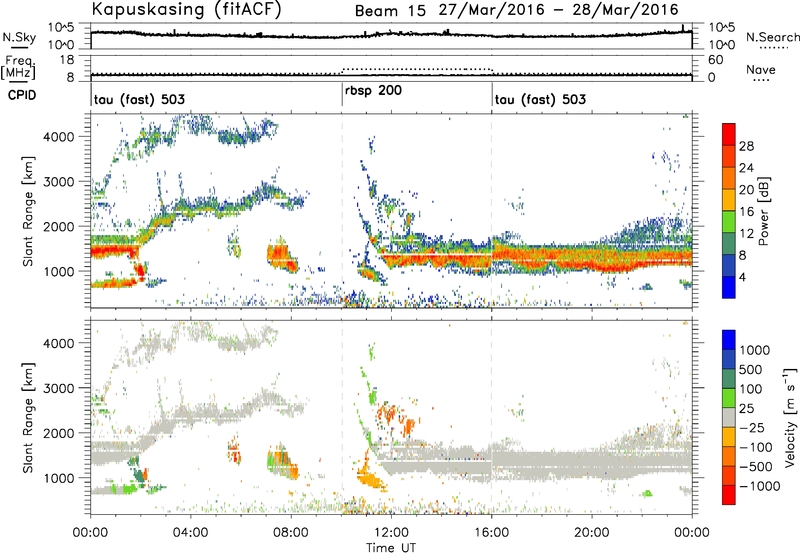Click the Nave legend label
The width and height of the screenshot is (800, 554).
761,69
